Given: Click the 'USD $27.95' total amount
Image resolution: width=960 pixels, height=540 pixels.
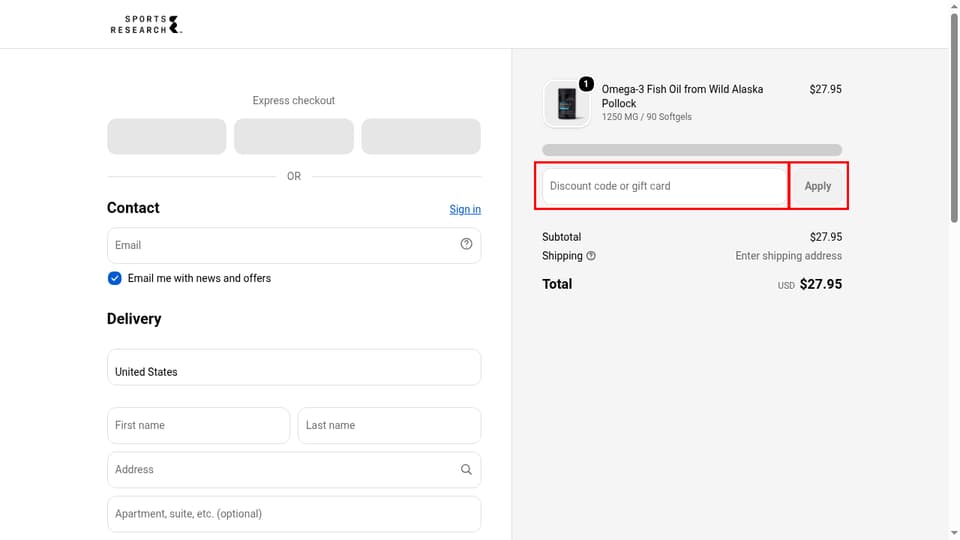Looking at the screenshot, I should pyautogui.click(x=809, y=285).
